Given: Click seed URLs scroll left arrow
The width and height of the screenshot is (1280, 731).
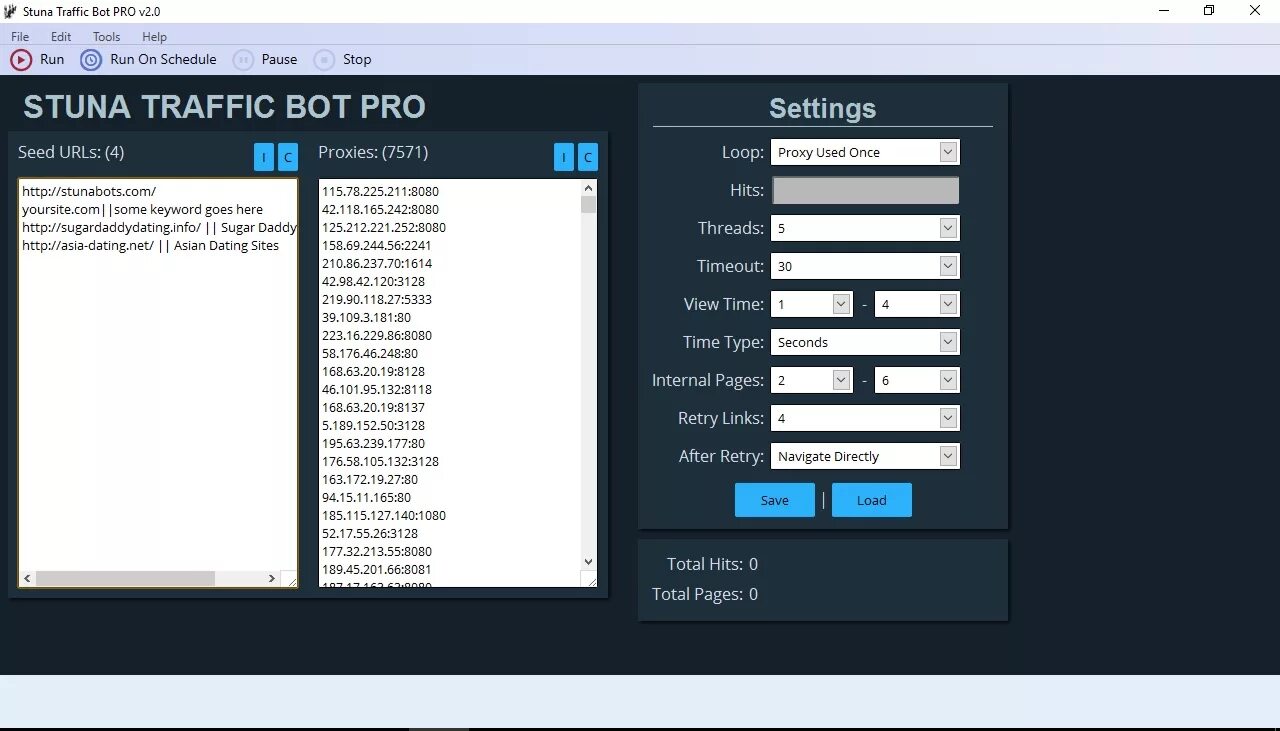Looking at the screenshot, I should [x=27, y=578].
